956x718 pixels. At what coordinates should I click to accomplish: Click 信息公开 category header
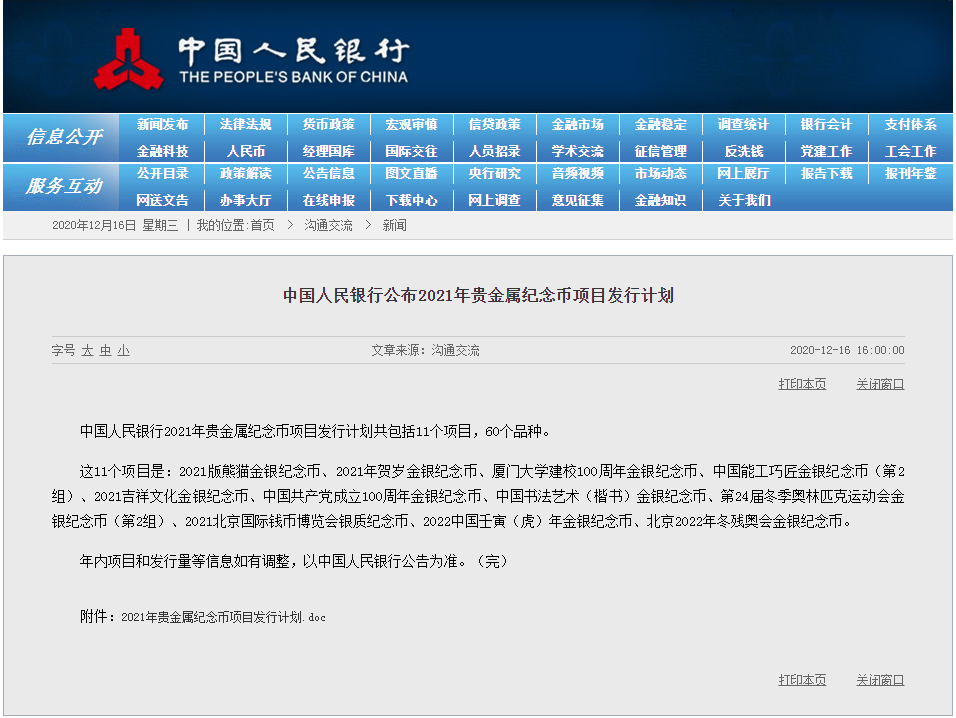(64, 137)
